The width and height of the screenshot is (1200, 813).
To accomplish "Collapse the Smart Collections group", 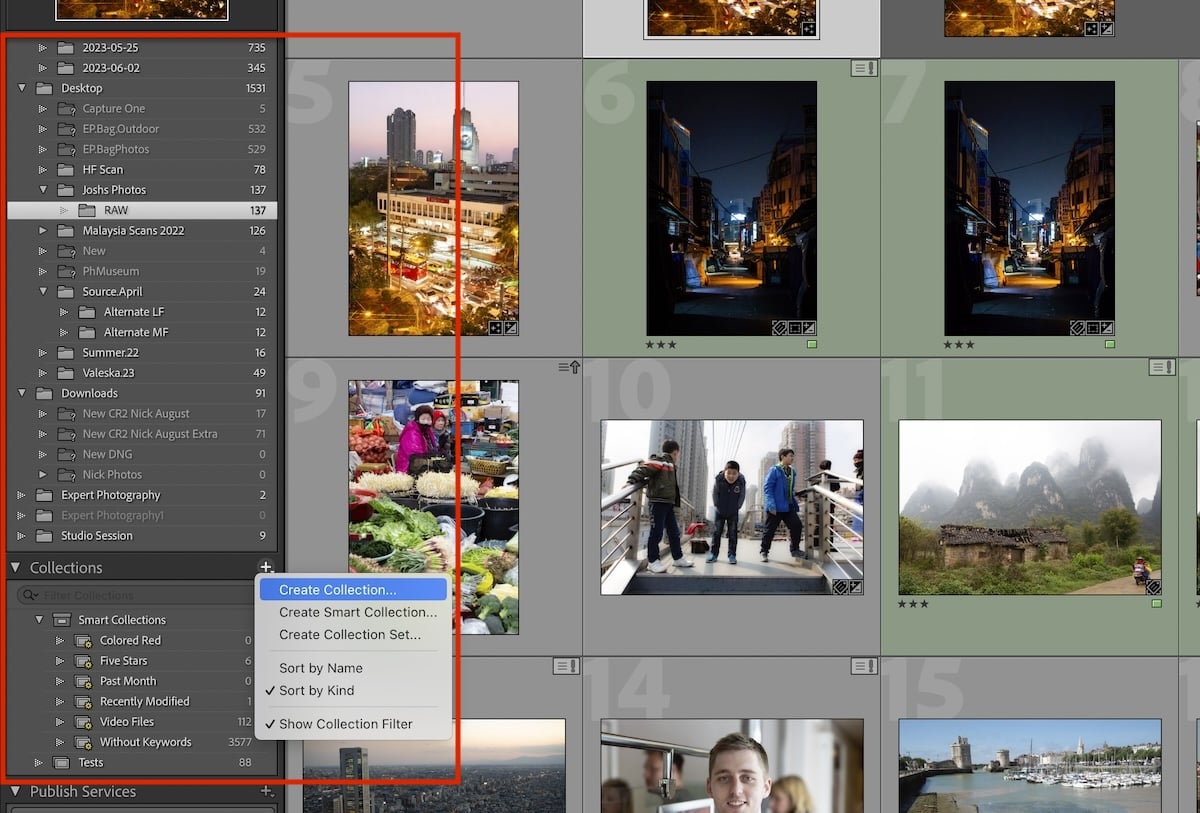I will (x=40, y=619).
